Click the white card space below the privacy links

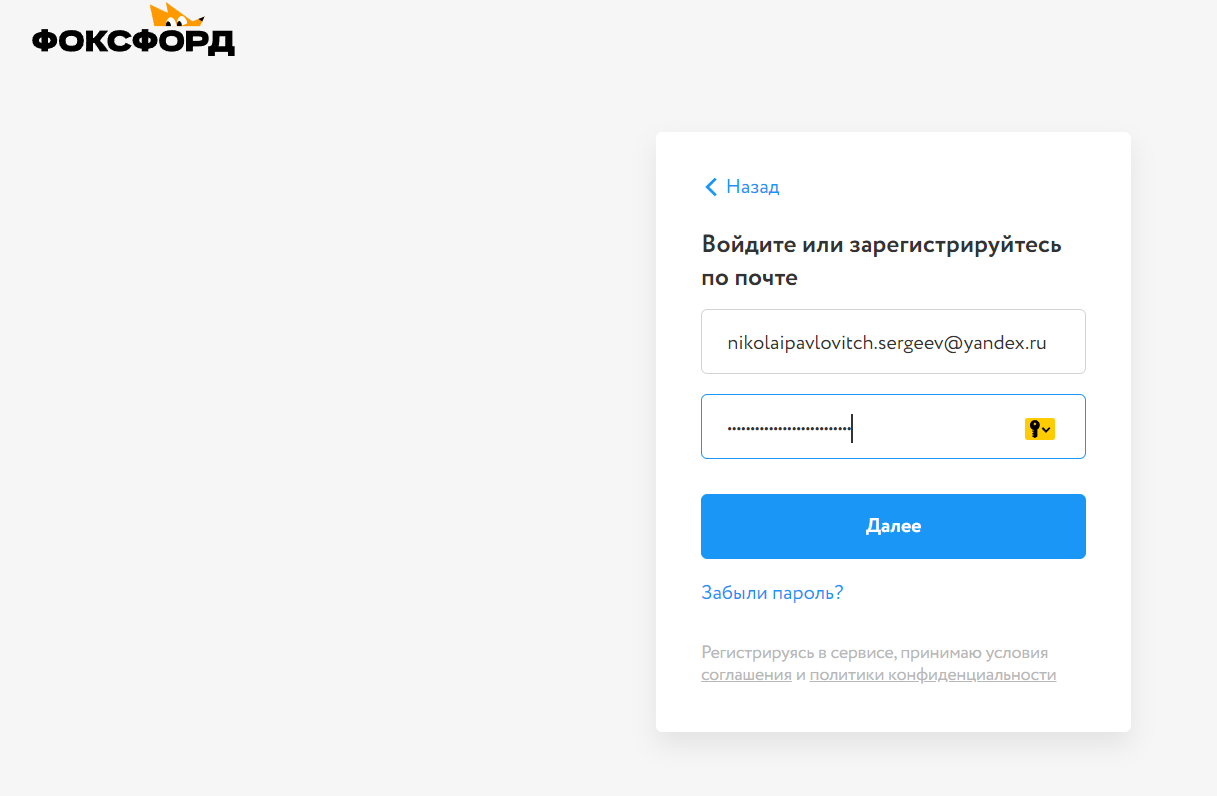892,708
